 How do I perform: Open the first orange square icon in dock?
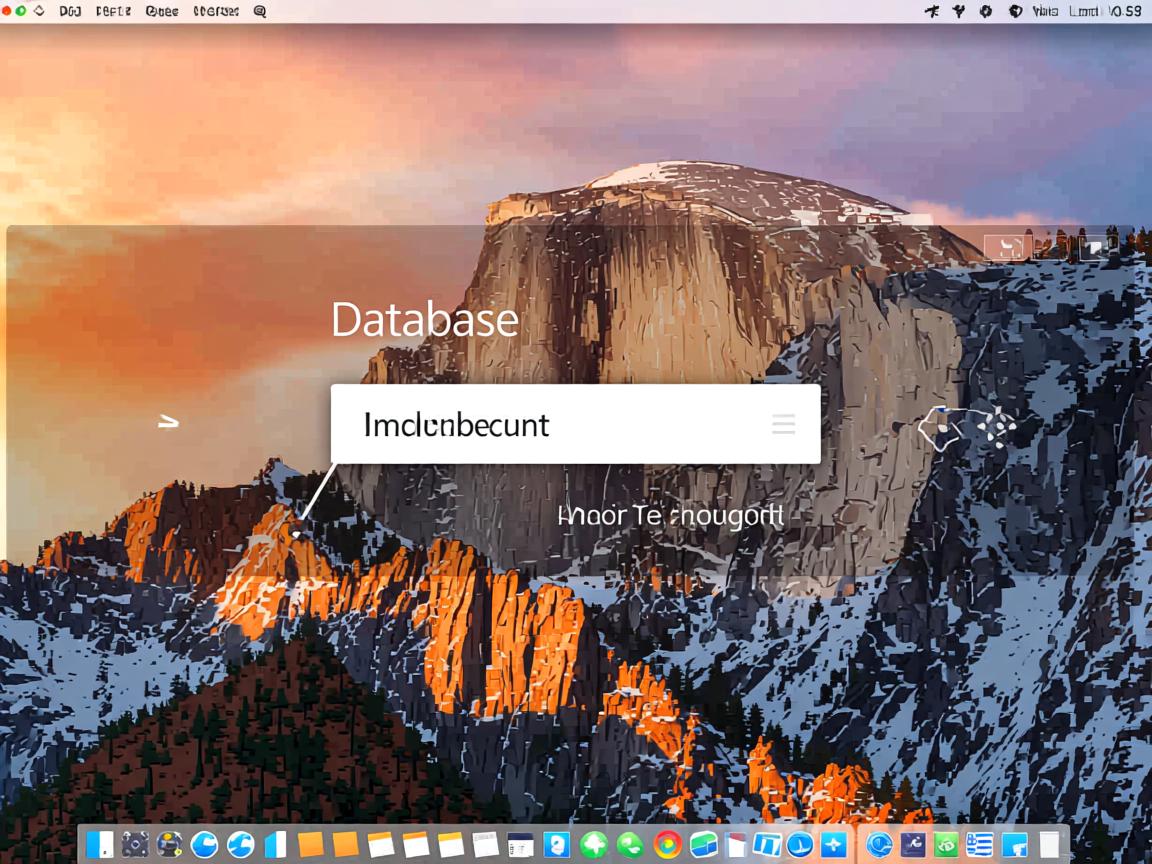pyautogui.click(x=311, y=845)
